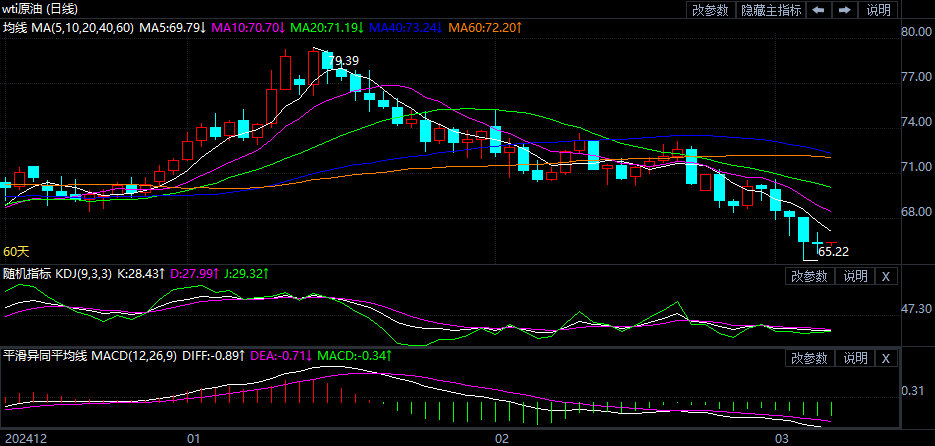
Task: Click the 60天 period label
Action: [x=16, y=252]
